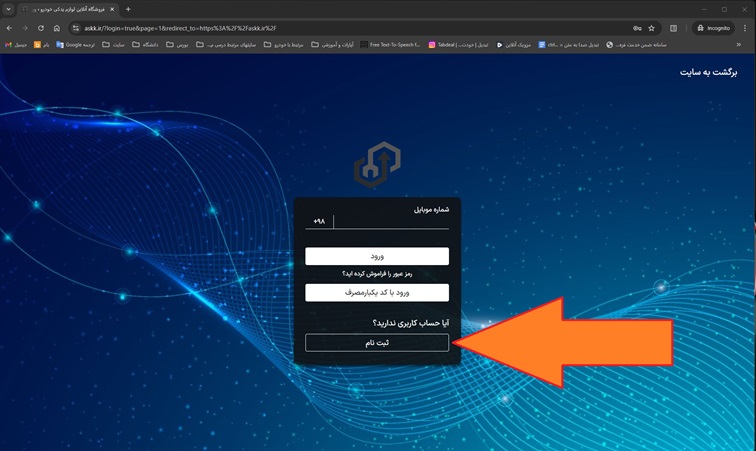
Task: Open the Chrome three-dot menu
Action: (x=746, y=28)
